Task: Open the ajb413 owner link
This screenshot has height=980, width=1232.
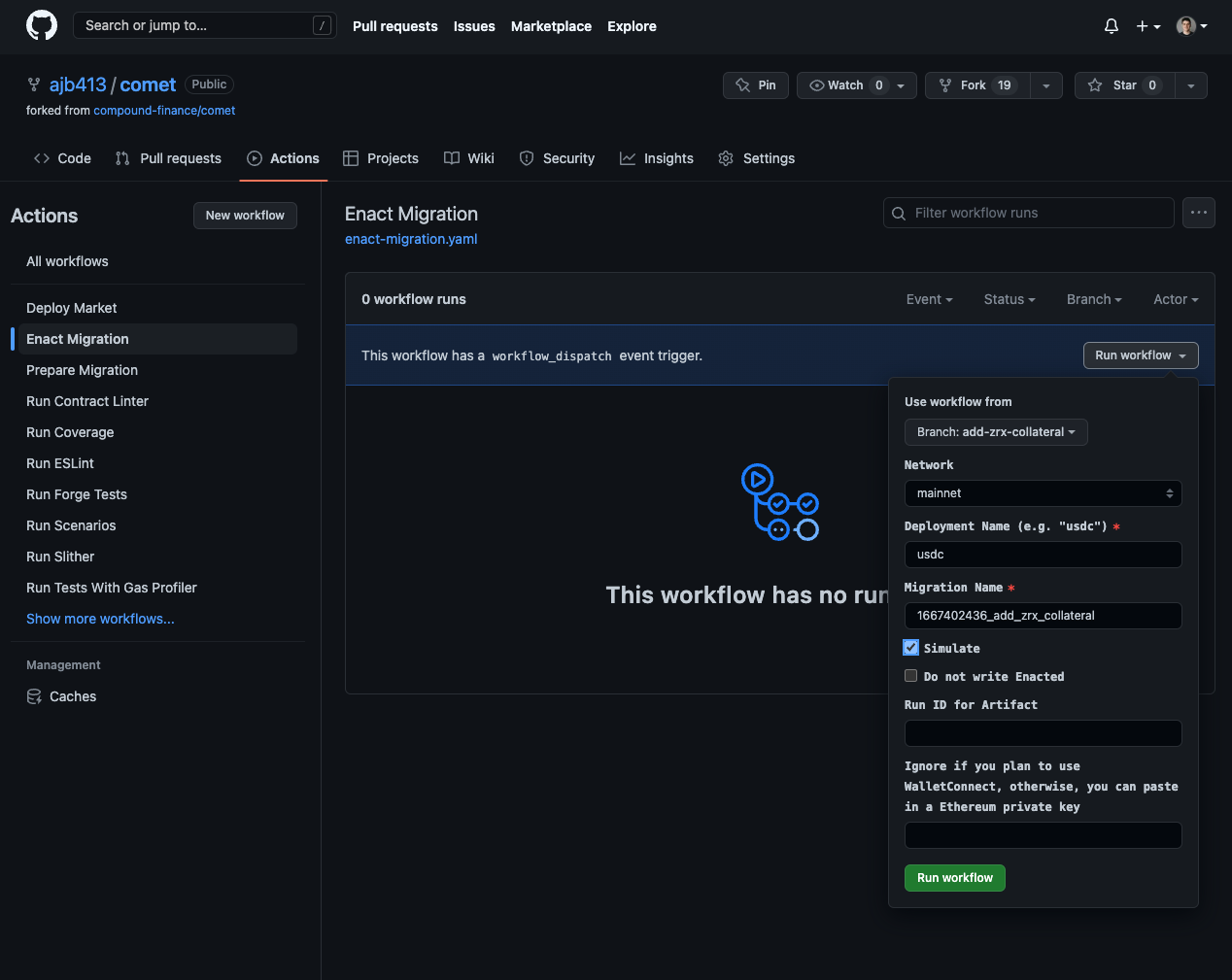Action: [78, 84]
